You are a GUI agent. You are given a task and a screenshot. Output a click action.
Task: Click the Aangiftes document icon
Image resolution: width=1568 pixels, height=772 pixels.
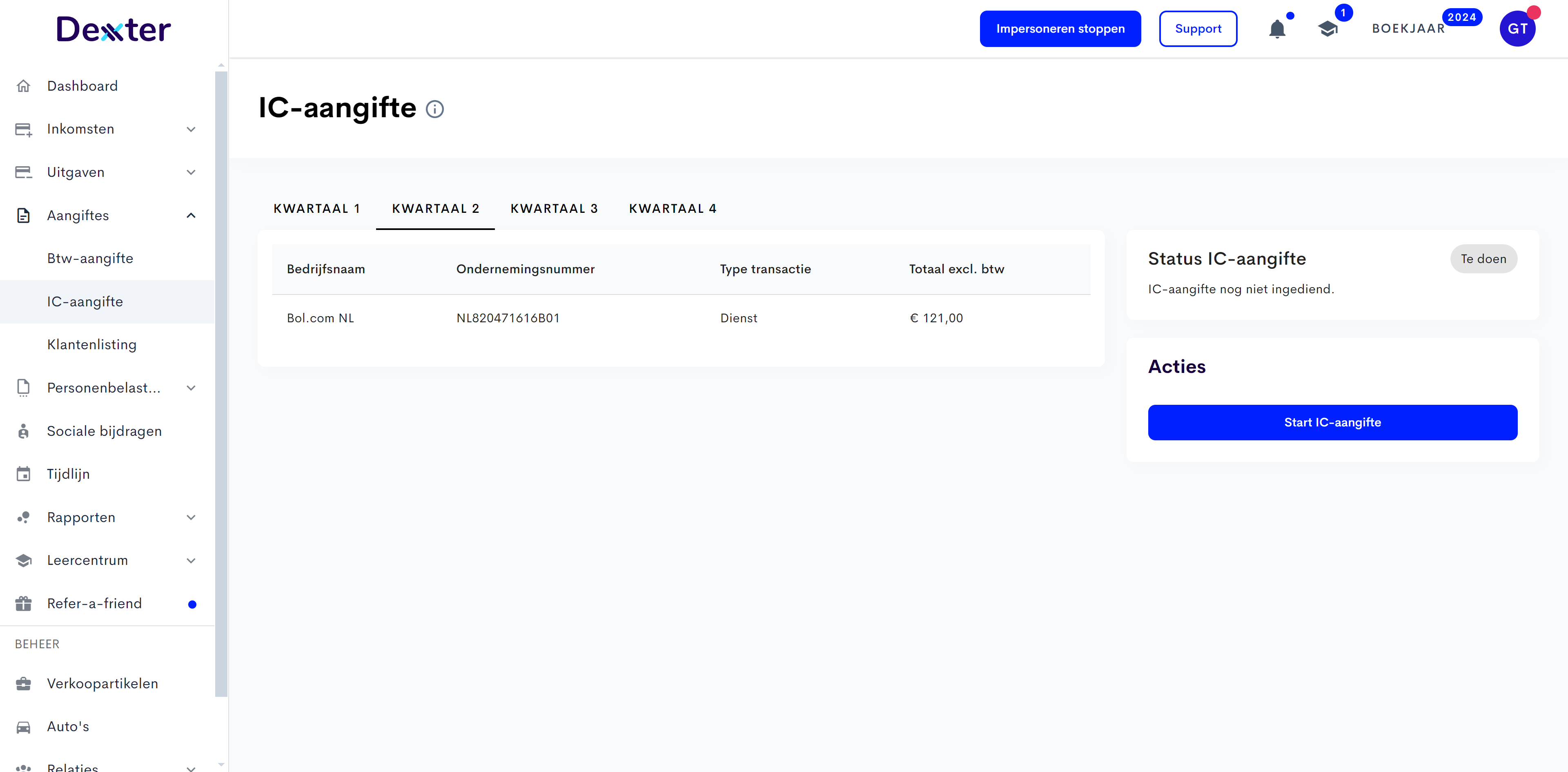click(x=23, y=216)
